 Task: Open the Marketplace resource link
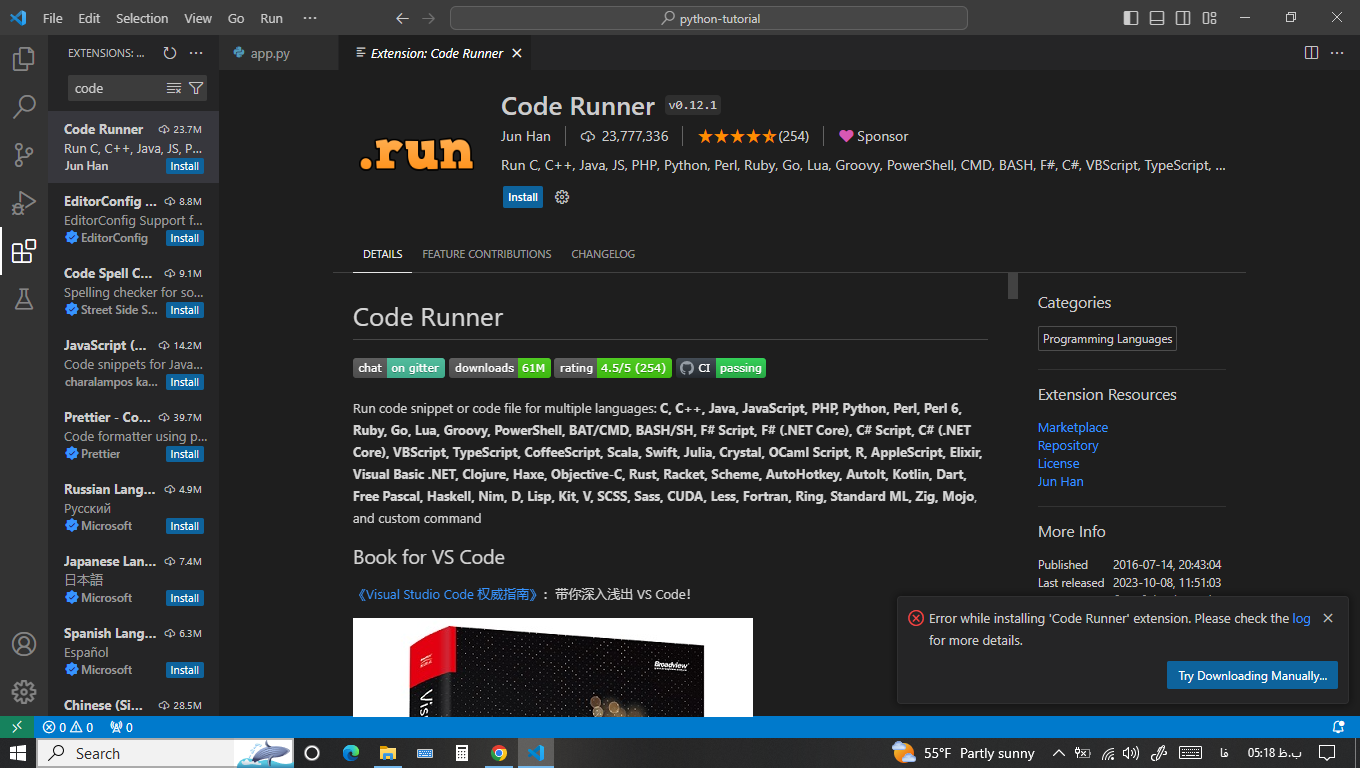coord(1073,427)
